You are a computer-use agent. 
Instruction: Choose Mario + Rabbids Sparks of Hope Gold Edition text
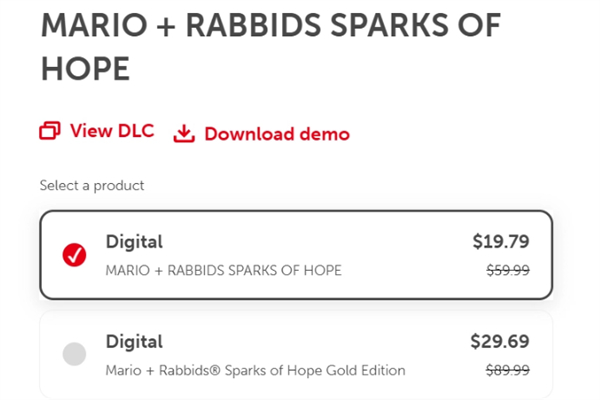[256, 370]
